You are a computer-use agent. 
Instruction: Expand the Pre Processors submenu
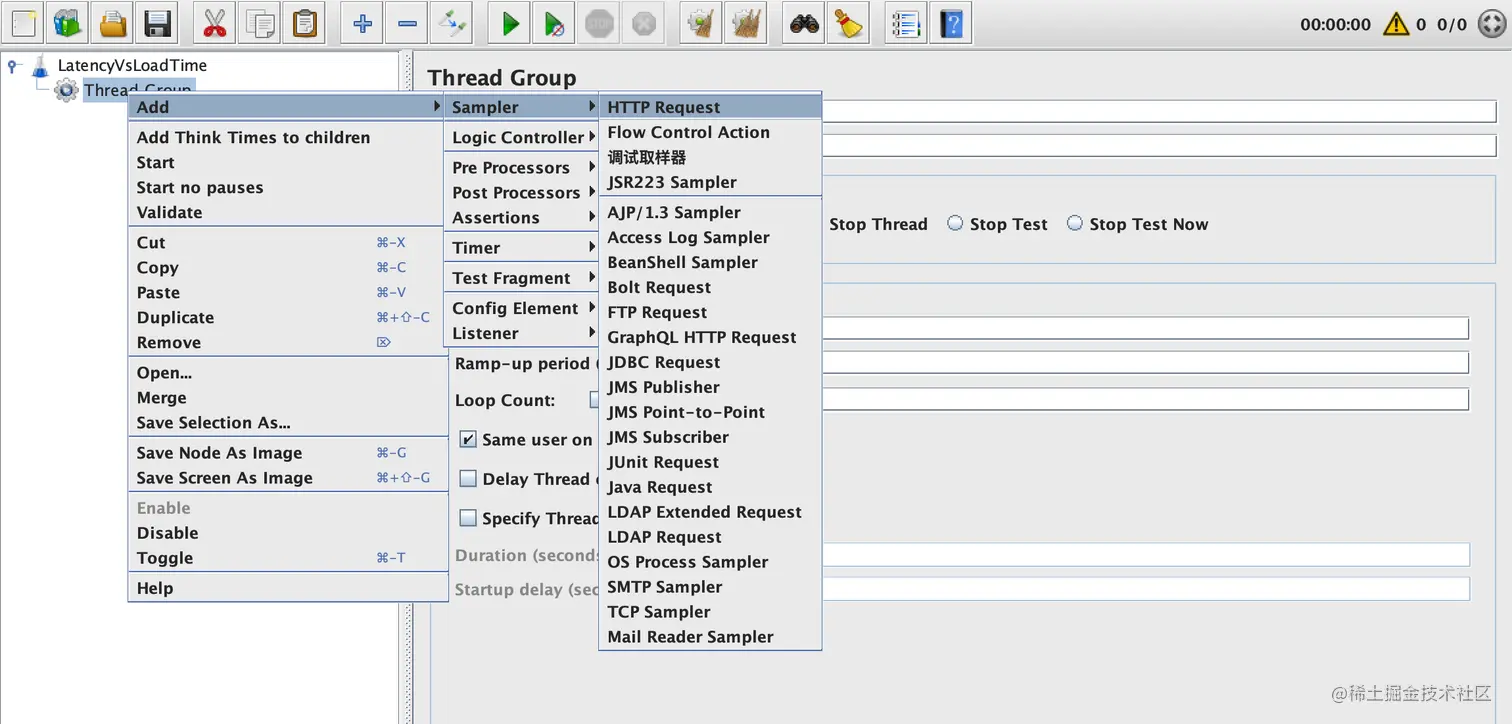[x=522, y=167]
